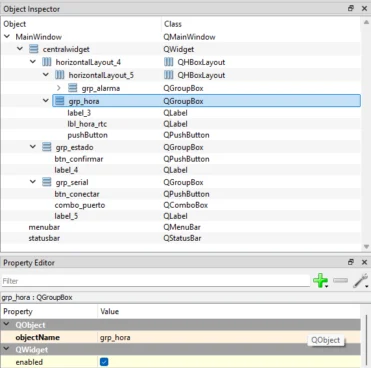Collapse the horizontalLayout_5 node

click(46, 75)
